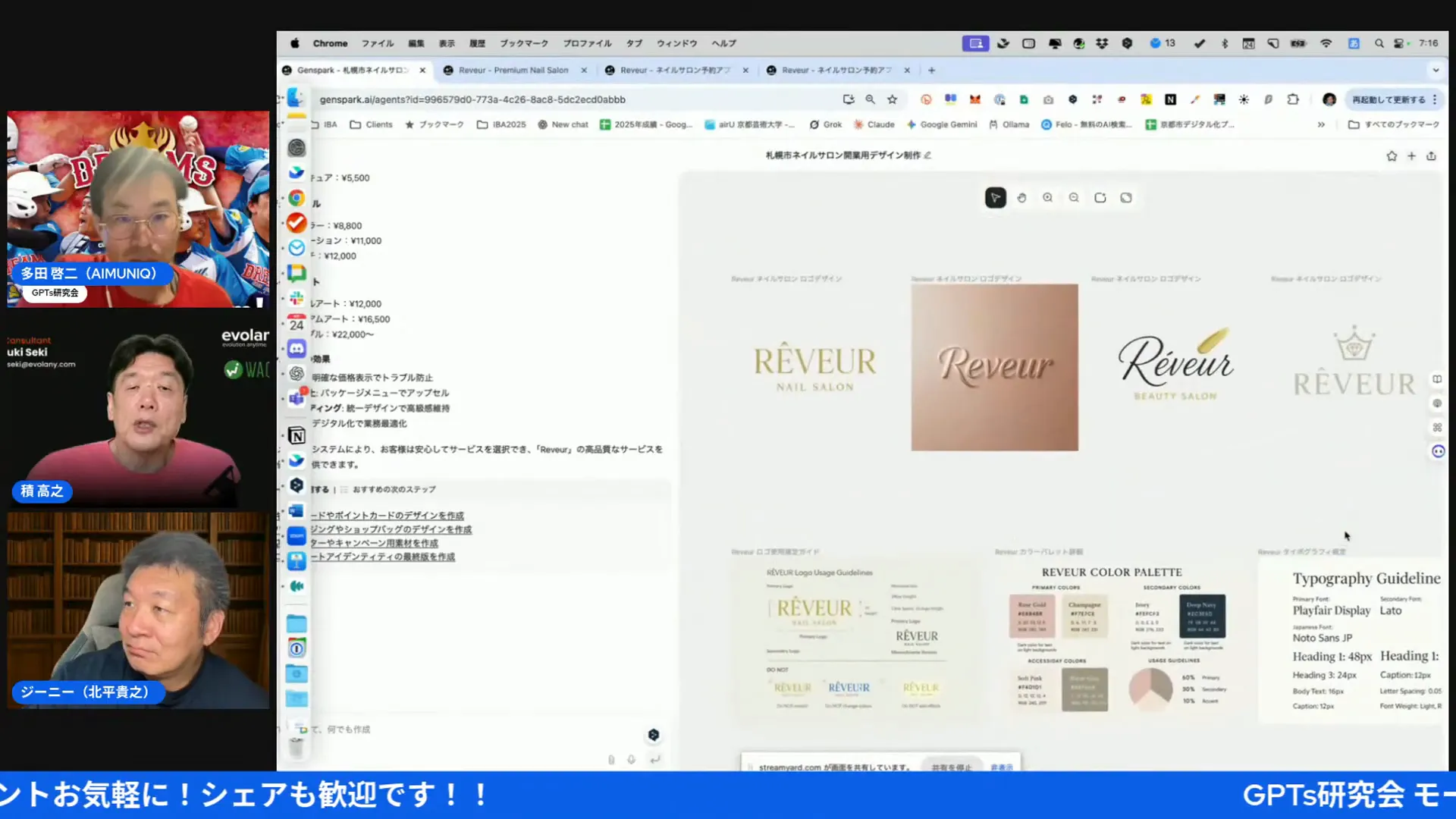The height and width of the screenshot is (819, 1456).
Task: Open Zoom from the Dock
Action: click(297, 536)
